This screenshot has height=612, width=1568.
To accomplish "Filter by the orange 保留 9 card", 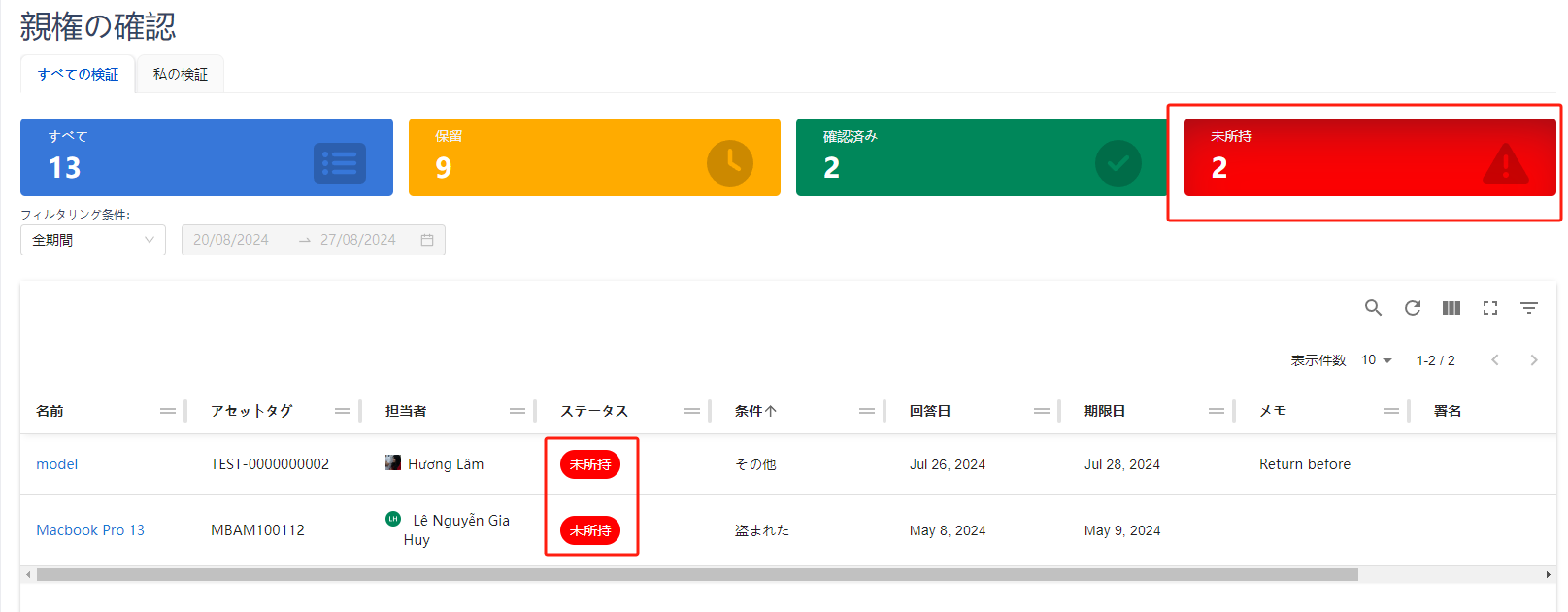I will pyautogui.click(x=594, y=157).
